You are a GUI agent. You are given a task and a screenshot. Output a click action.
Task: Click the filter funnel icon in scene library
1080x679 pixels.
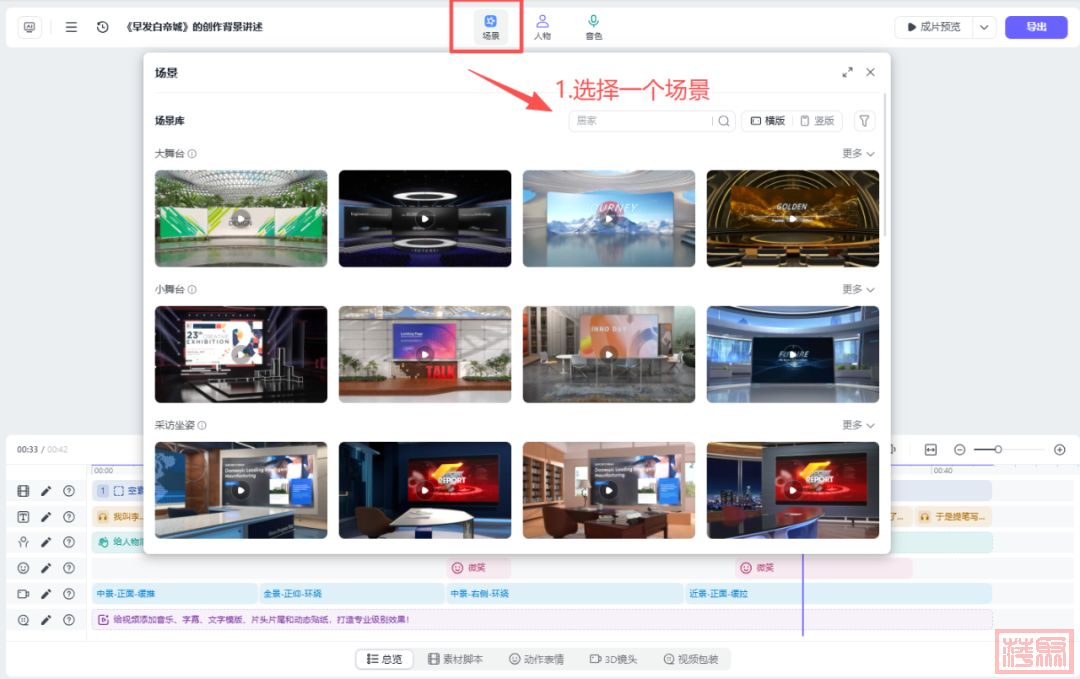click(x=864, y=121)
